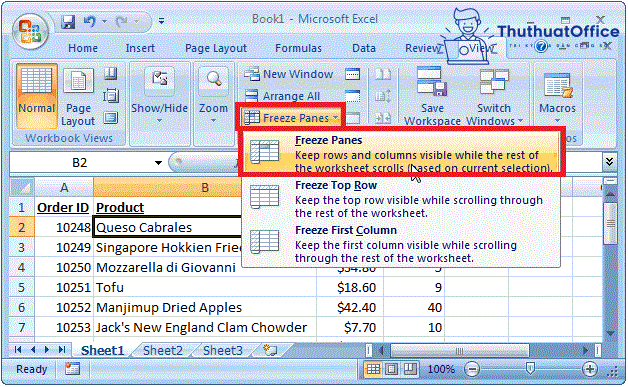Open the Data ribbon tab

pos(364,48)
